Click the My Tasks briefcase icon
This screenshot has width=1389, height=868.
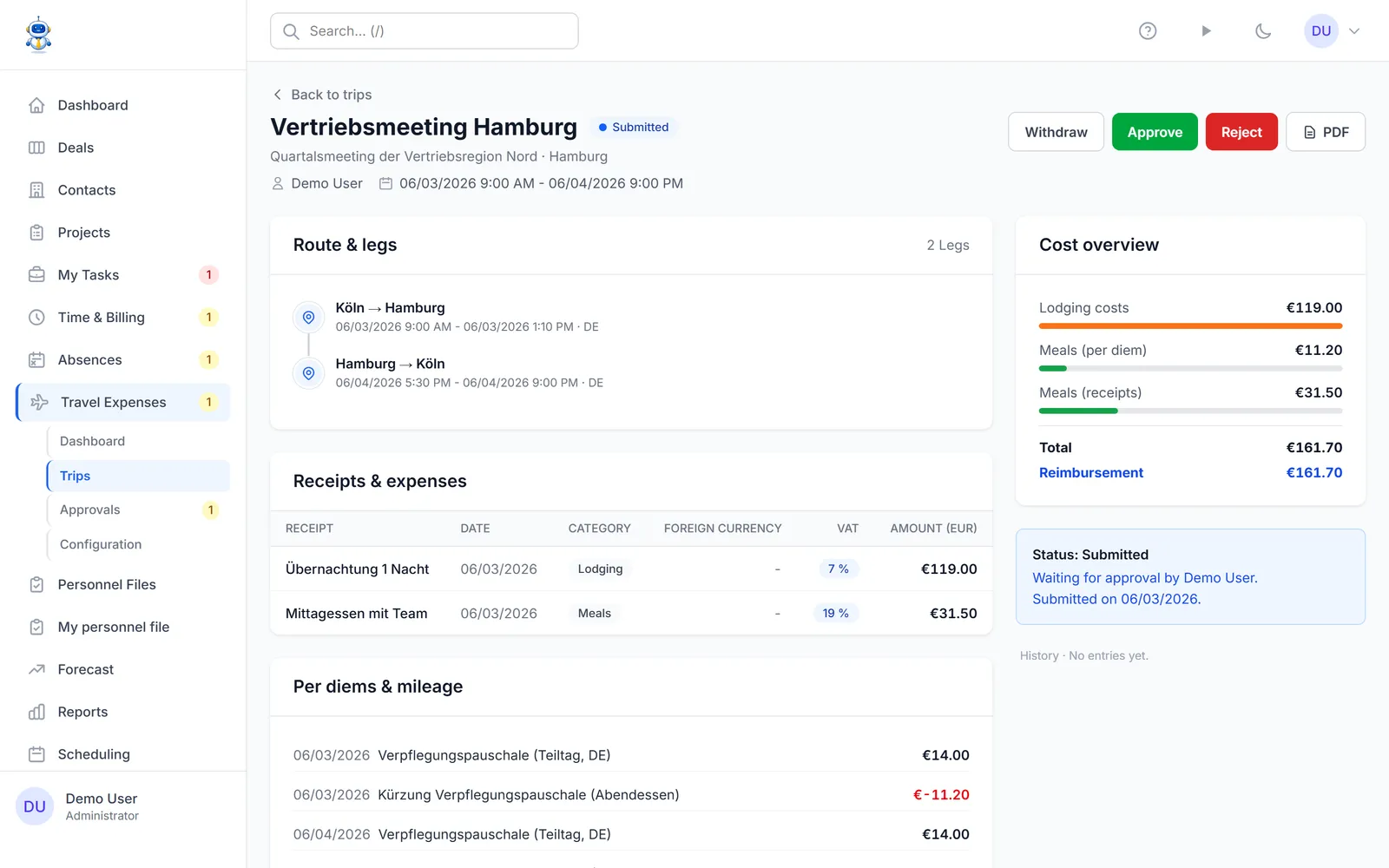tap(36, 275)
